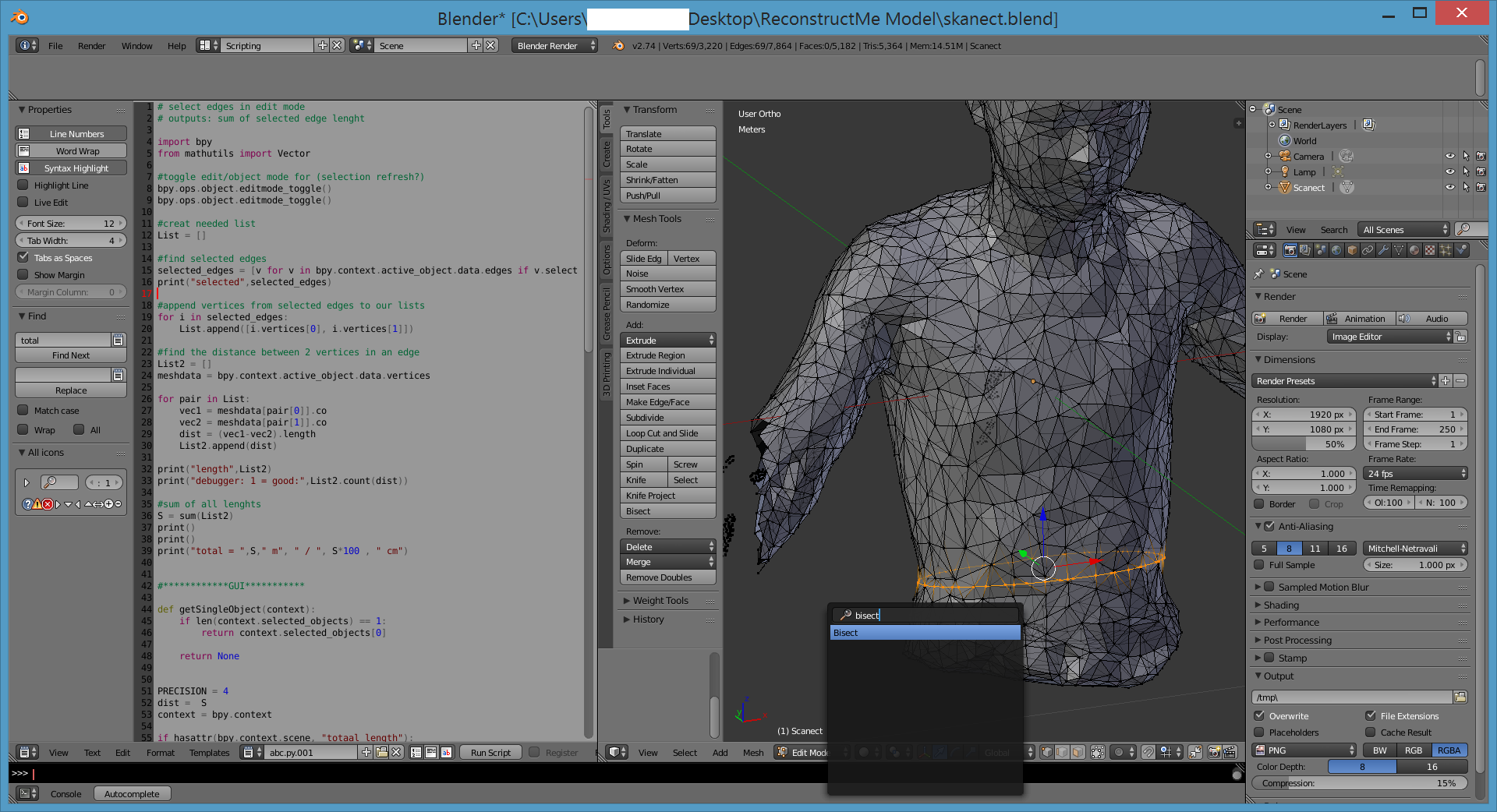Click the Autocomplete button
This screenshot has width=1497, height=812.
pyautogui.click(x=132, y=793)
